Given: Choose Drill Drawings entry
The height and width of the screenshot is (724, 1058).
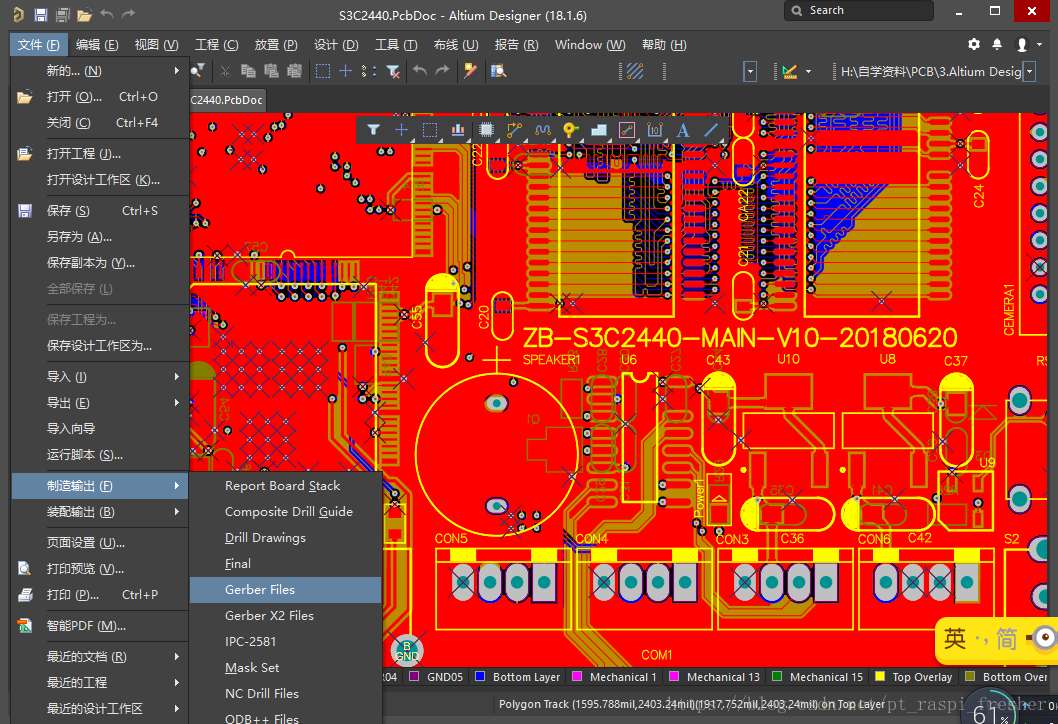Looking at the screenshot, I should pyautogui.click(x=285, y=538).
